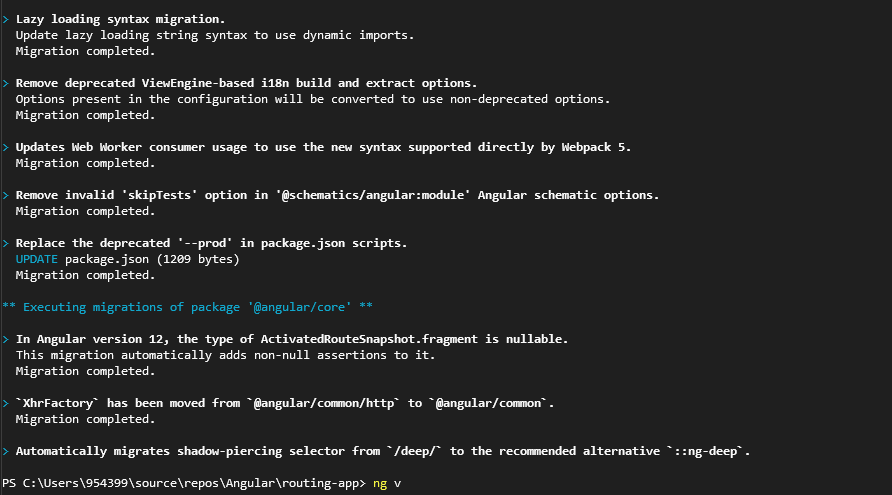Viewport: 892px width, 495px height.
Task: Click the '`XhrFactory` has been moved' heading
Action: click(x=285, y=403)
